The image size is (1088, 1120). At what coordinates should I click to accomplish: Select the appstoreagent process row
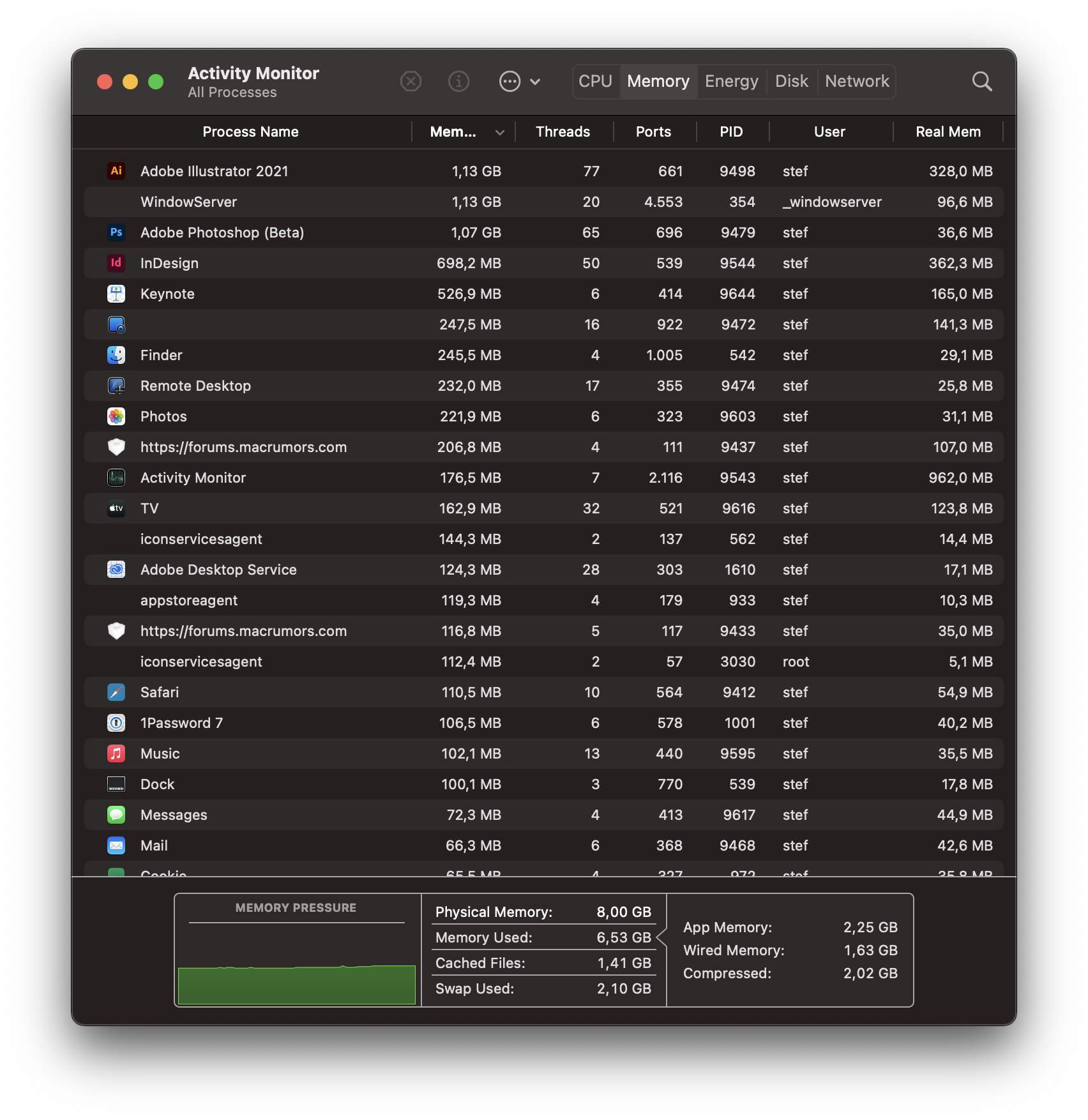[544, 600]
